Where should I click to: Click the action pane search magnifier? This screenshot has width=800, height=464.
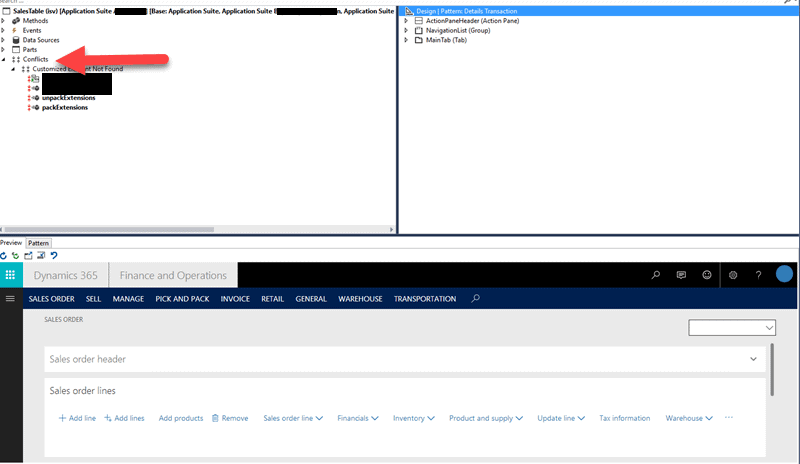click(476, 299)
